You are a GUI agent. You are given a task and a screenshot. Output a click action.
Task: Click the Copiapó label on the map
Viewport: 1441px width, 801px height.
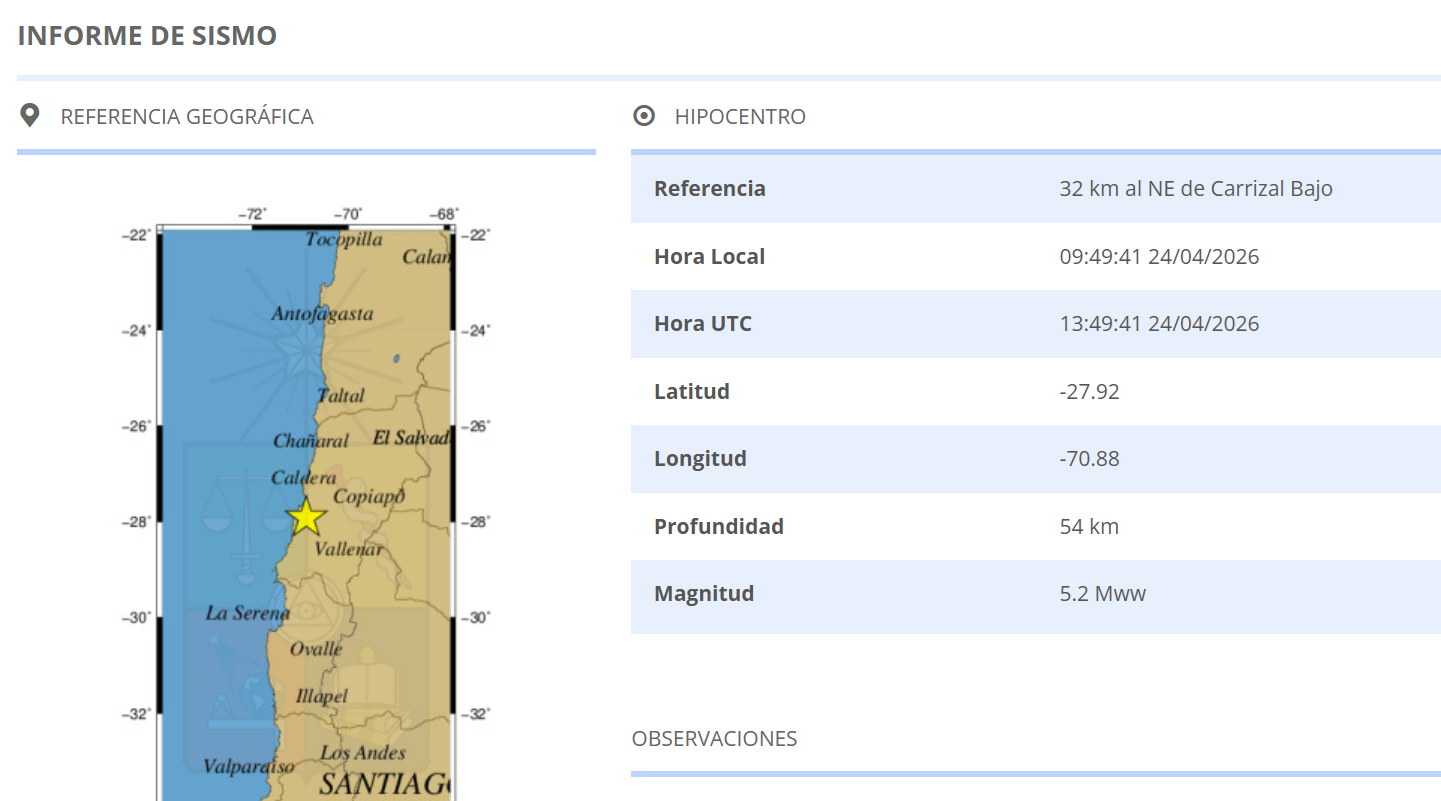[x=368, y=497]
